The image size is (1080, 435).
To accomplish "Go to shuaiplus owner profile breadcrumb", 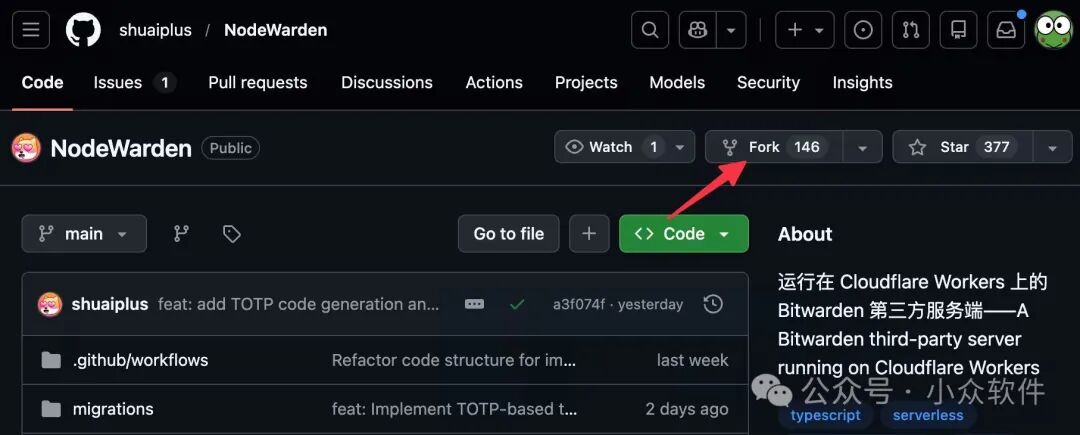I will 156,30.
